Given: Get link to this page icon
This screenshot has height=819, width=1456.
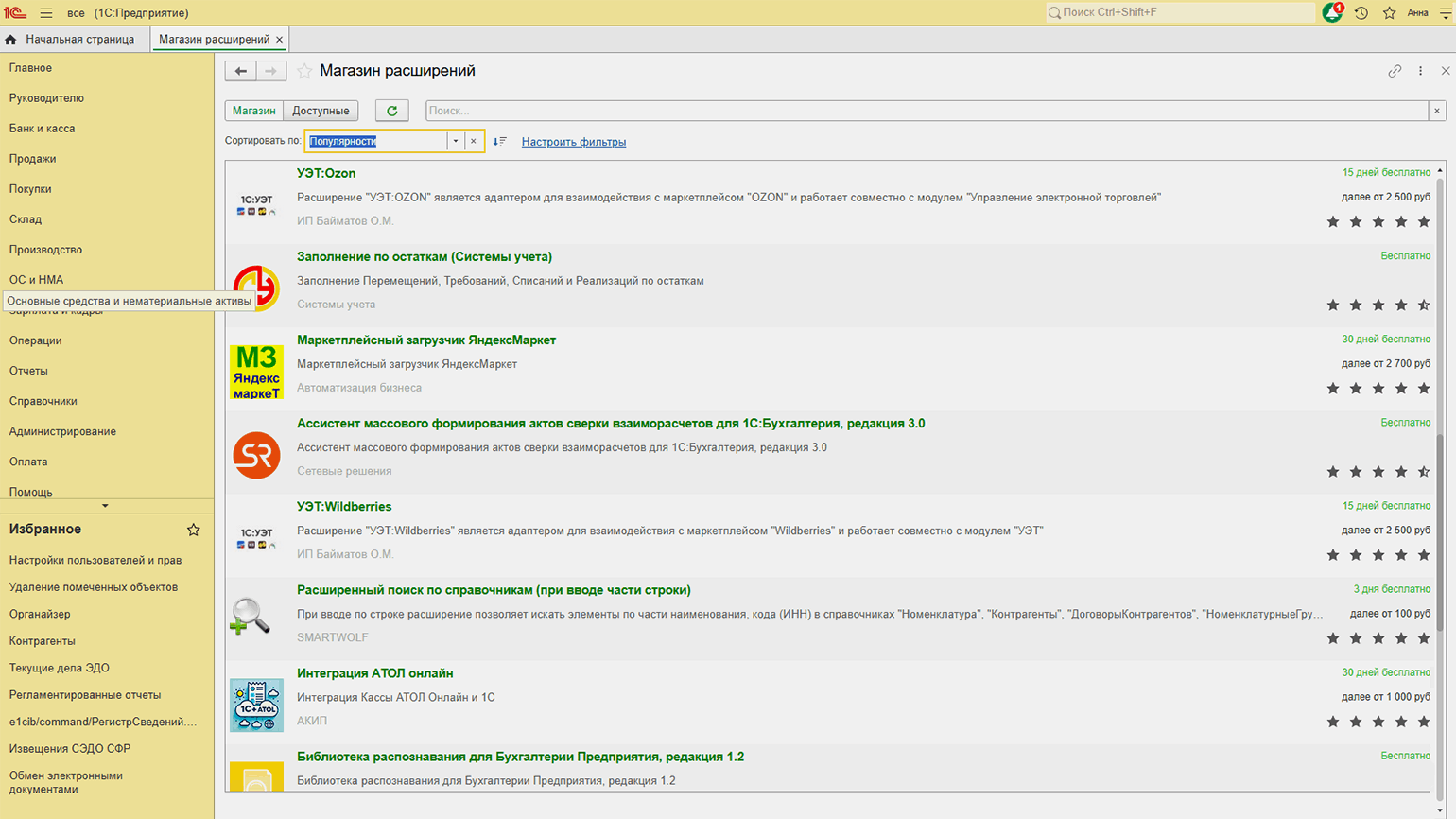Looking at the screenshot, I should 1395,71.
